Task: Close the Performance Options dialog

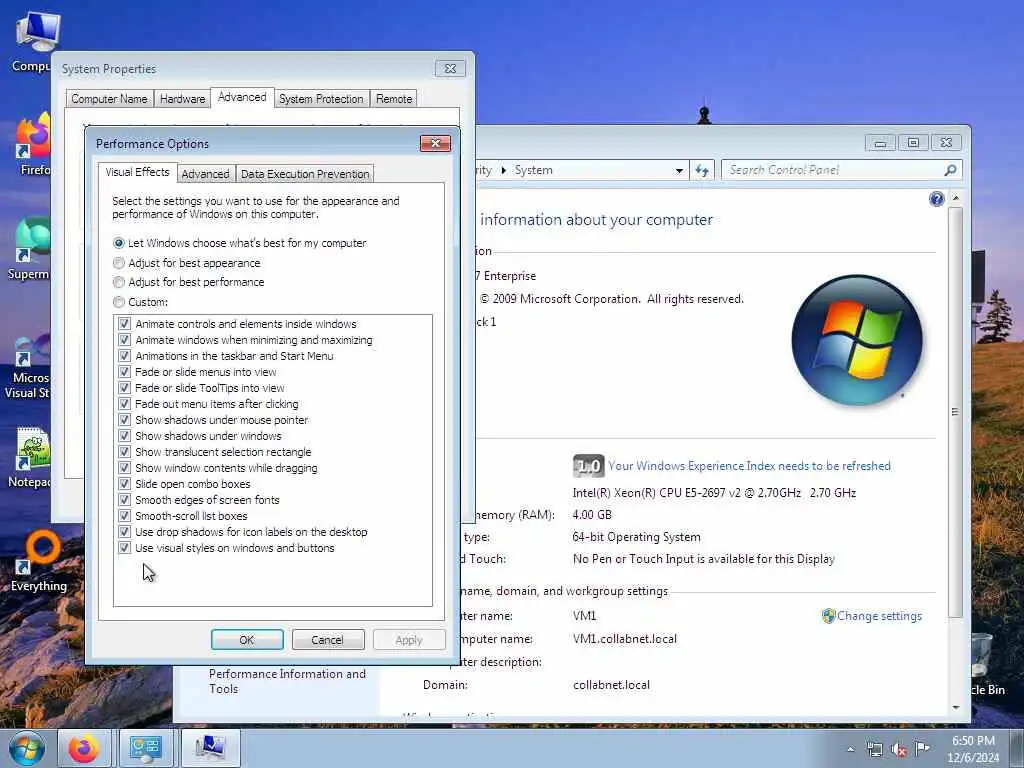Action: coord(436,143)
